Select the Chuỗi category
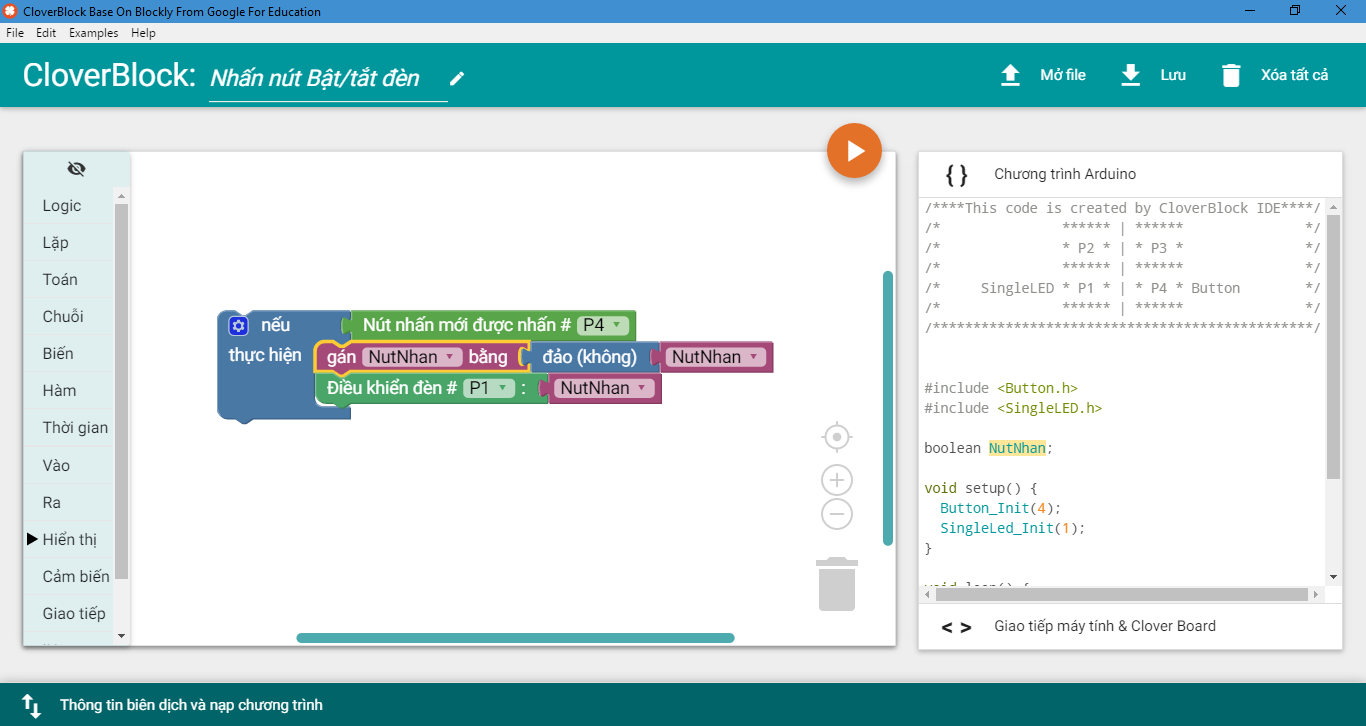1366x726 pixels. point(69,317)
